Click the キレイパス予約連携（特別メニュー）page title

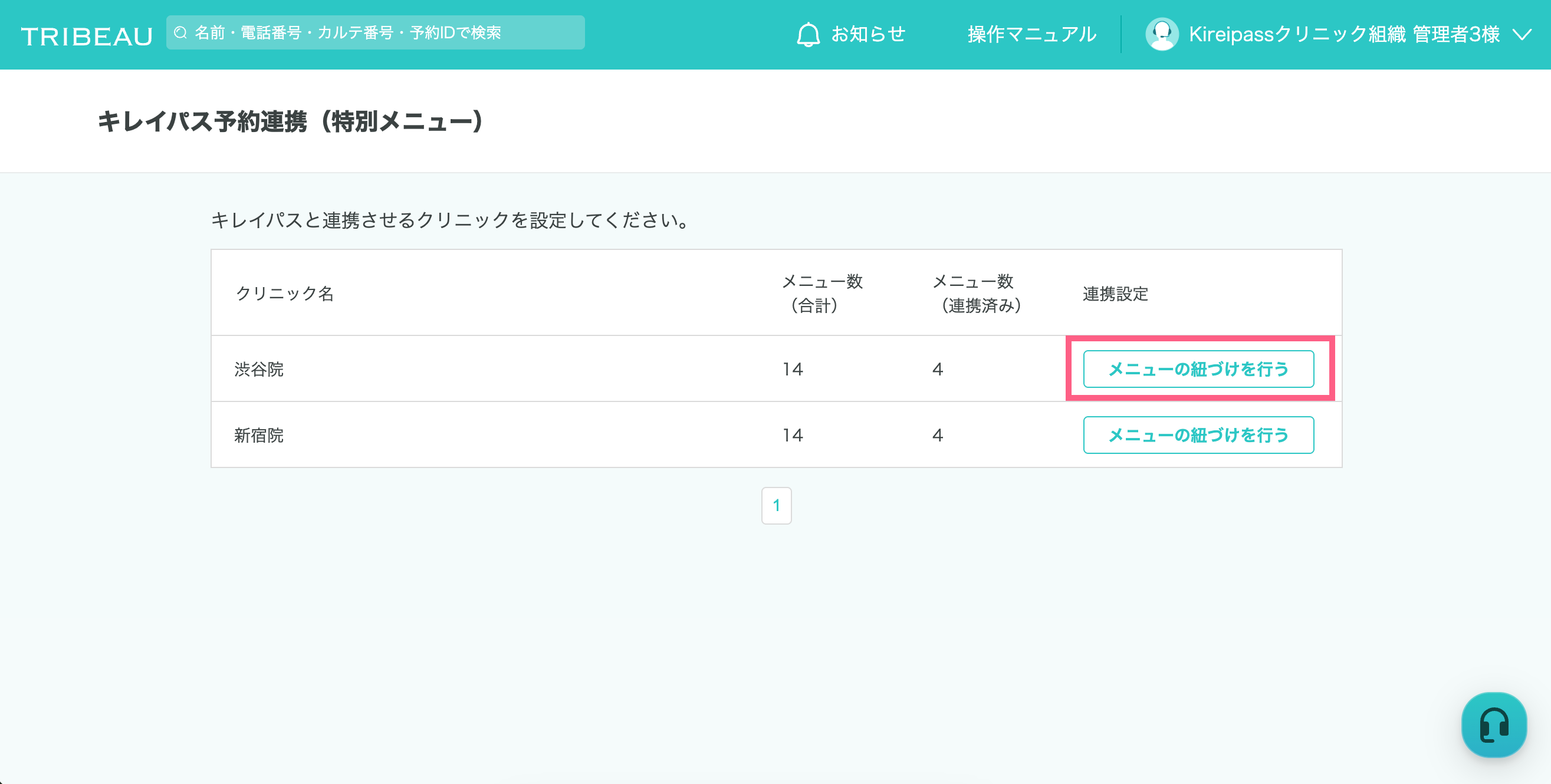290,121
